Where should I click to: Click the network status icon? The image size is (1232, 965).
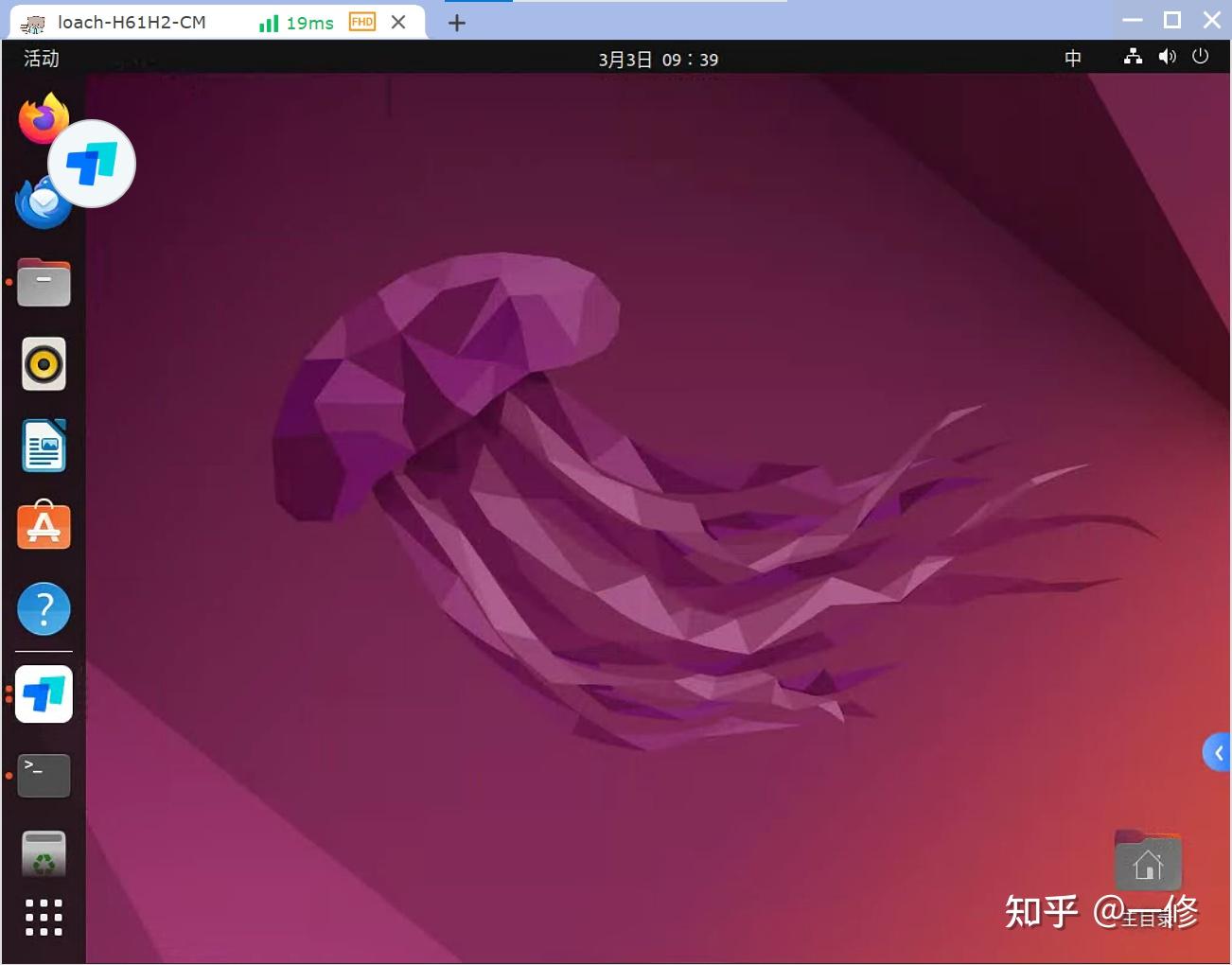1133,57
